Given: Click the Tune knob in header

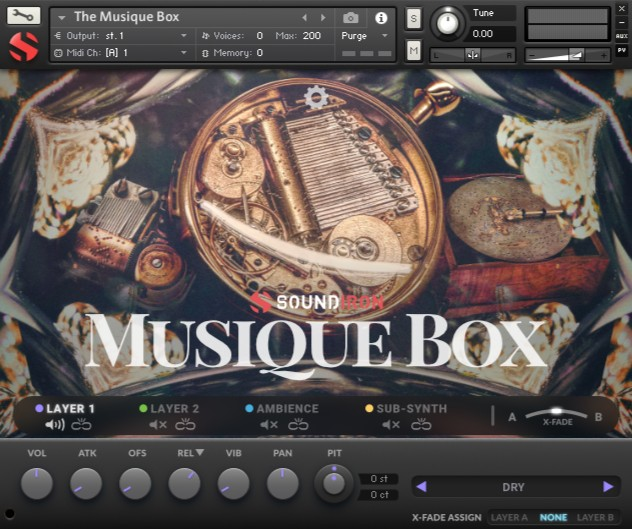Looking at the screenshot, I should (448, 23).
